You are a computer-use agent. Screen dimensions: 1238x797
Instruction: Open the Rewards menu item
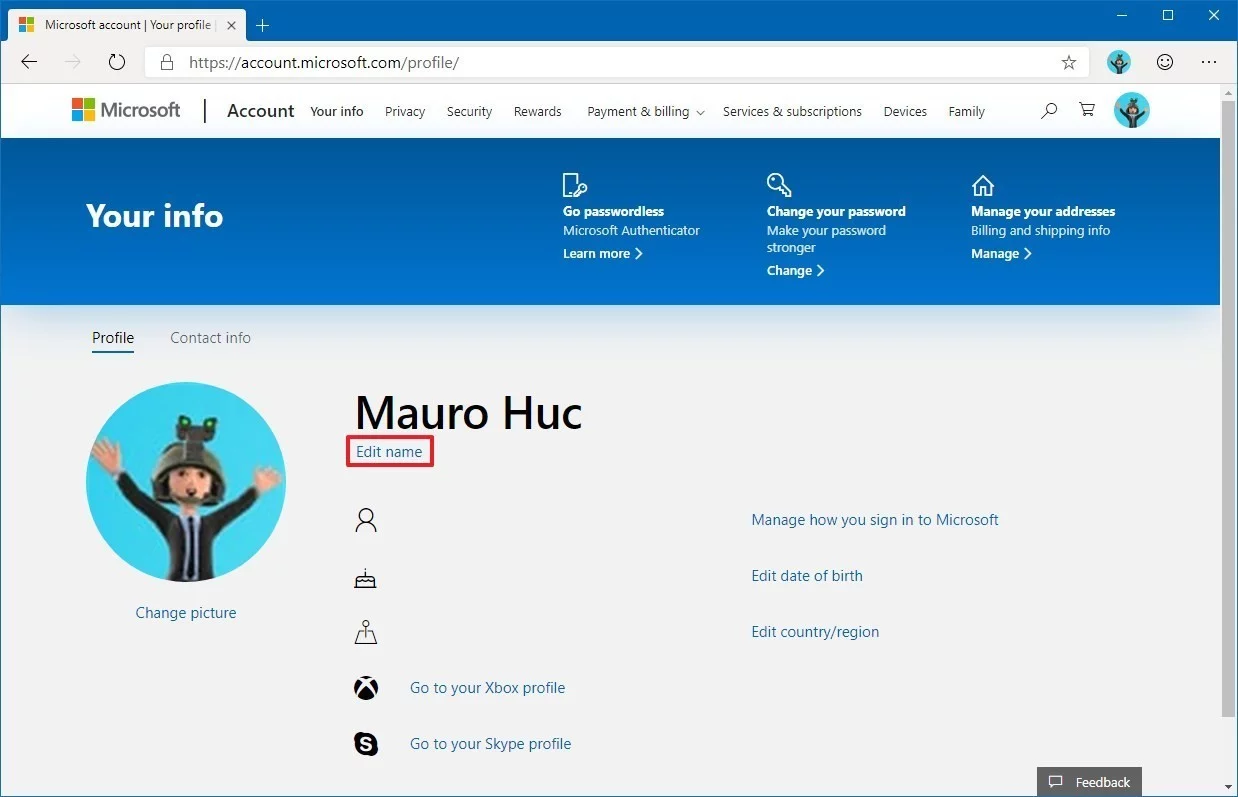[538, 112]
